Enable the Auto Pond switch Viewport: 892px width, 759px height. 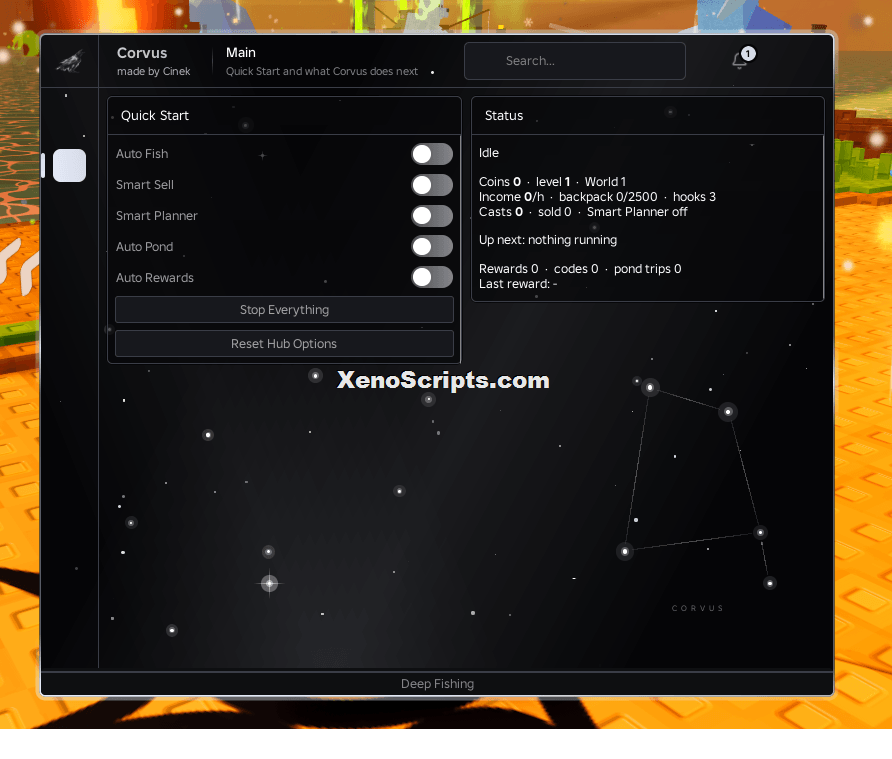(x=432, y=246)
